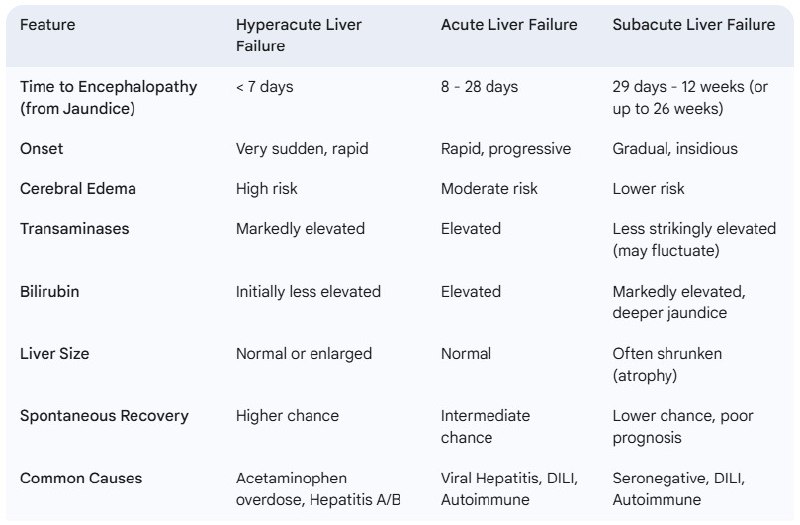This screenshot has width=800, height=525.
Task: Click the 'Higher chance' cell
Action: point(287,416)
